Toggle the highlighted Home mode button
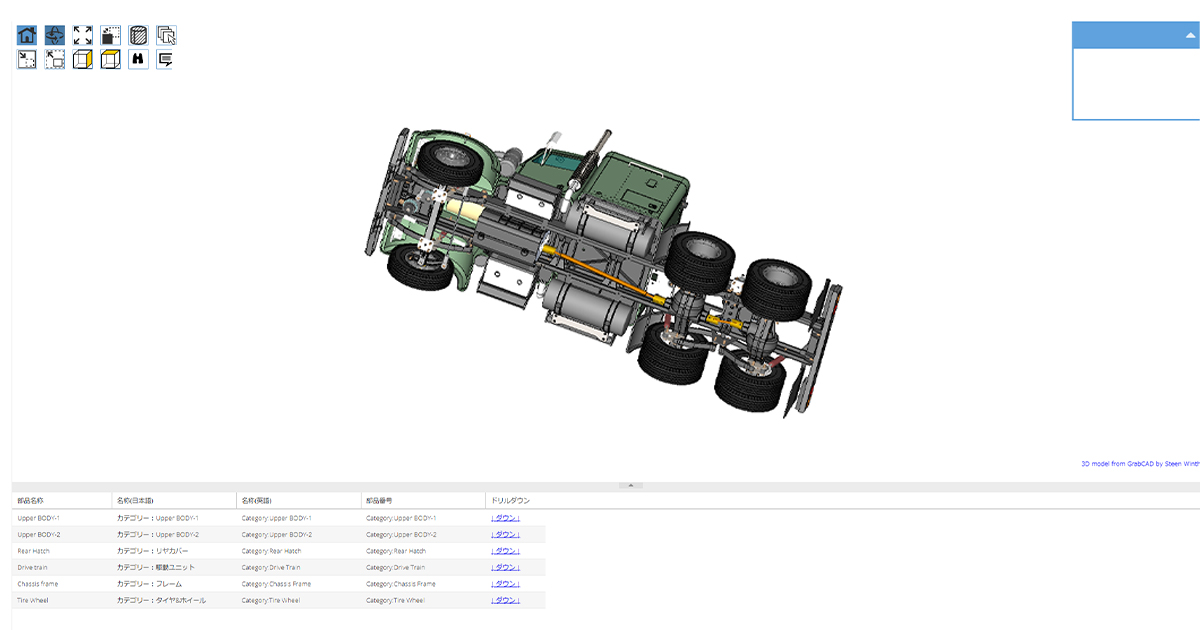This screenshot has height=630, width=1200. 26,34
